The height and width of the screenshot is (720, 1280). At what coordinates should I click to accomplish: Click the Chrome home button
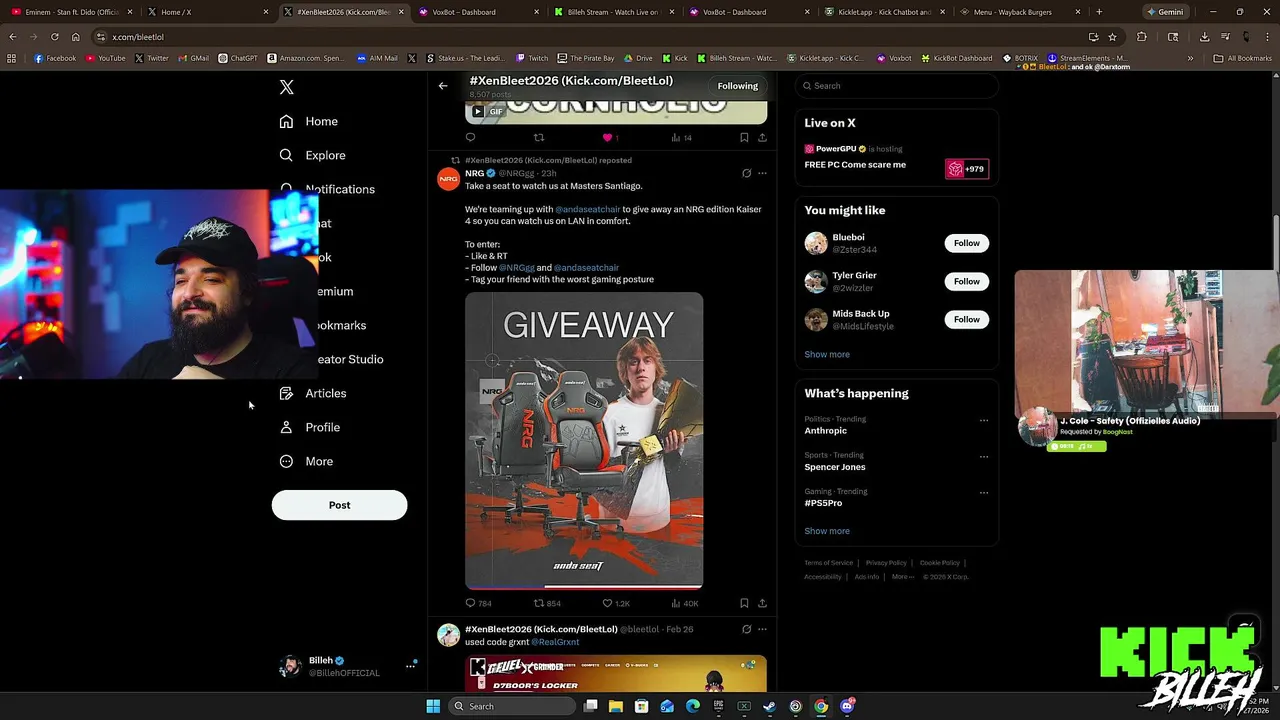pos(75,37)
